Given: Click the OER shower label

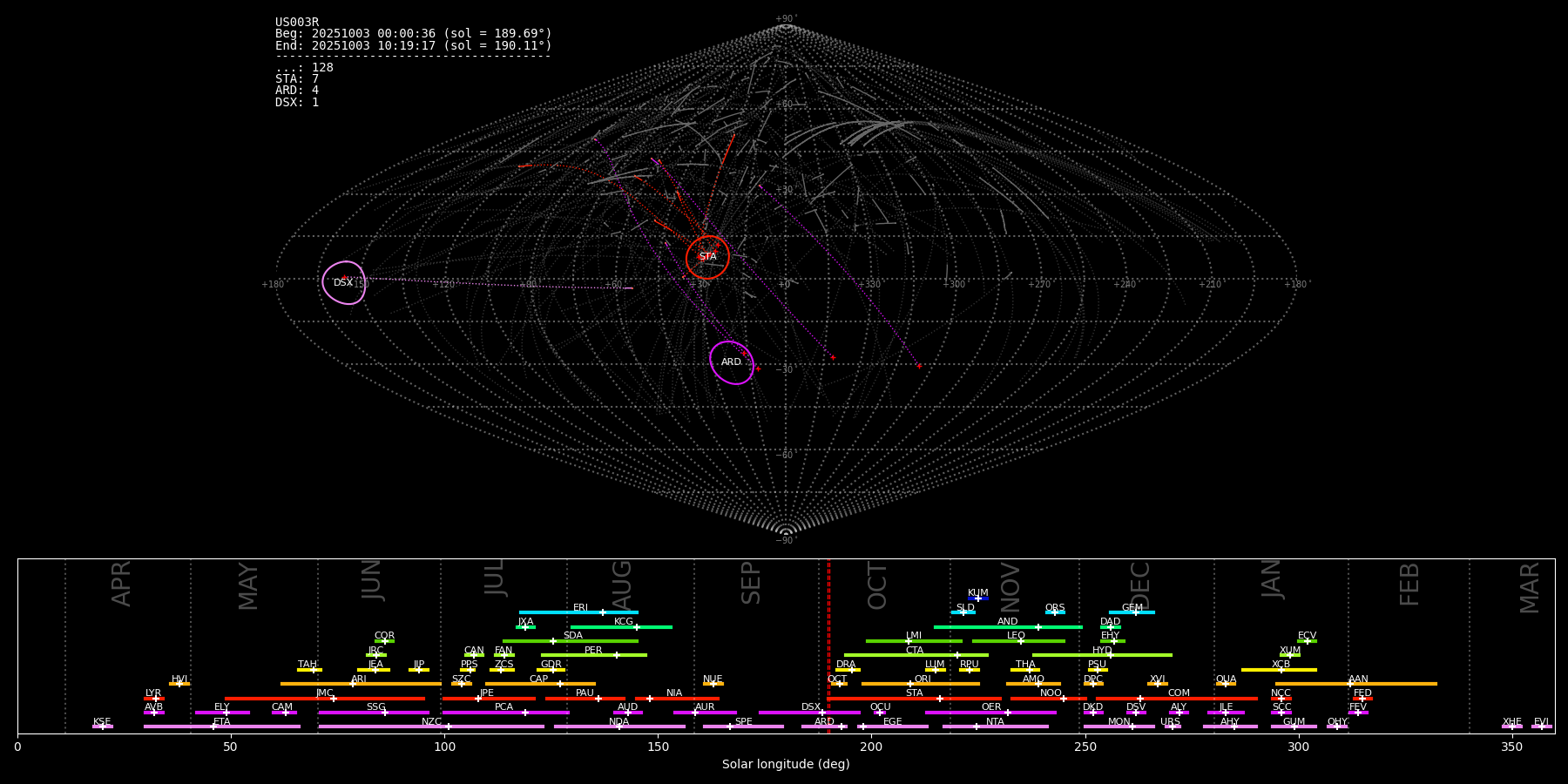Looking at the screenshot, I should (x=991, y=707).
